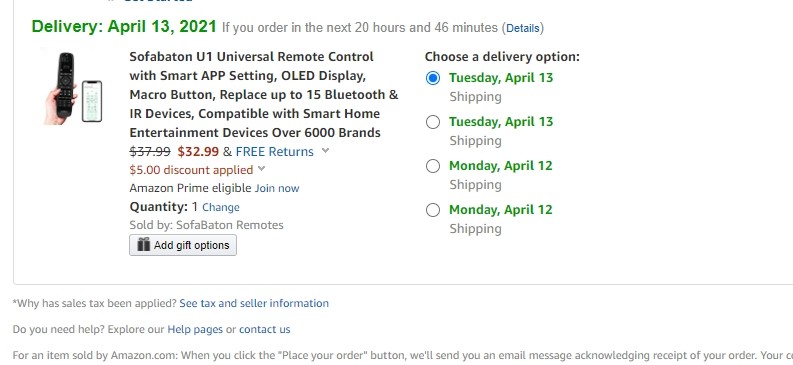
Task: Pick the last Monday, April 12 shipping radio
Action: pos(433,210)
